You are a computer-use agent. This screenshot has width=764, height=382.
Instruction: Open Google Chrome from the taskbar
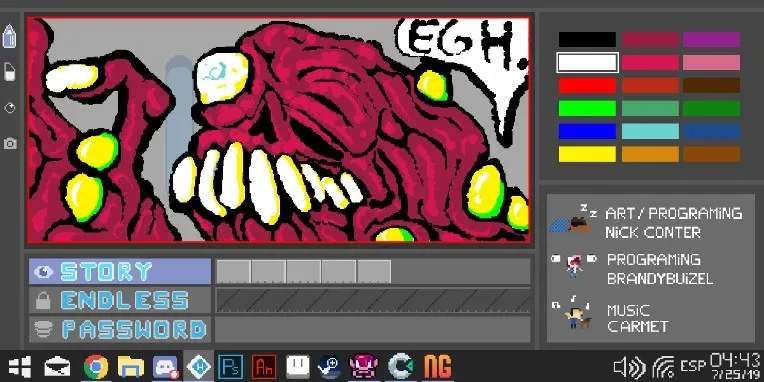[x=96, y=367]
